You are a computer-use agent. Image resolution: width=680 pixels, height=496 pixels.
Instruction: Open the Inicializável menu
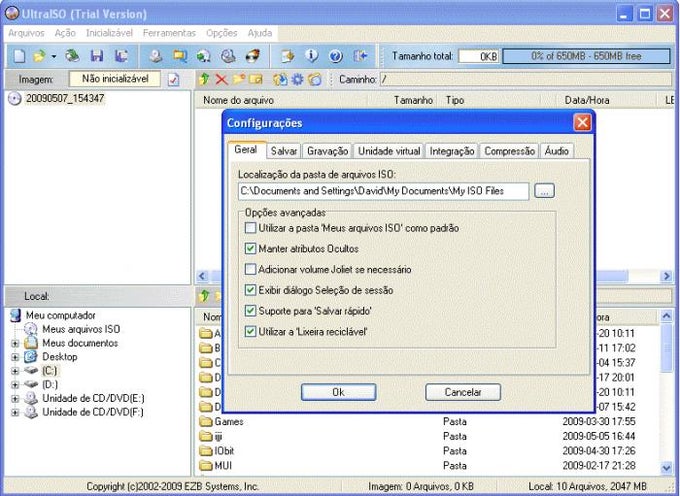(109, 33)
